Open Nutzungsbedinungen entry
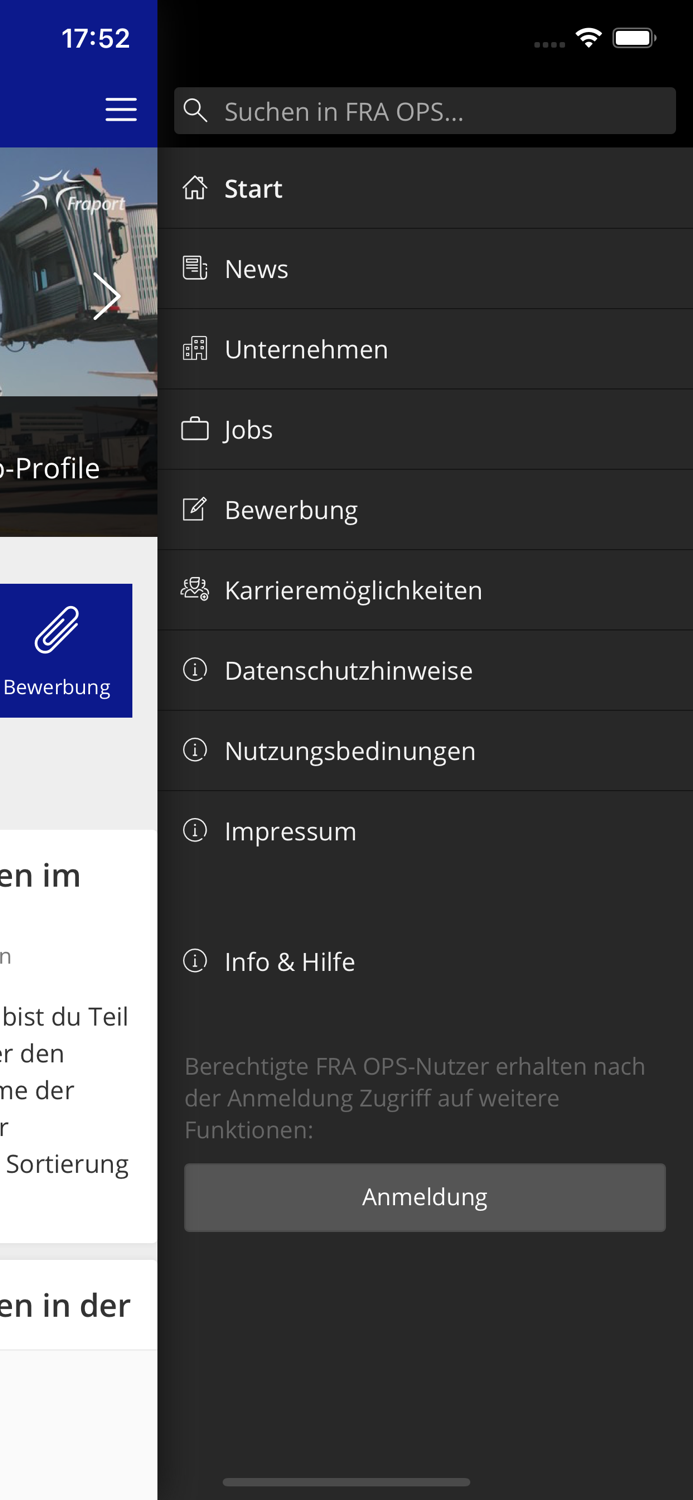Viewport: 693px width, 1500px height. 350,750
